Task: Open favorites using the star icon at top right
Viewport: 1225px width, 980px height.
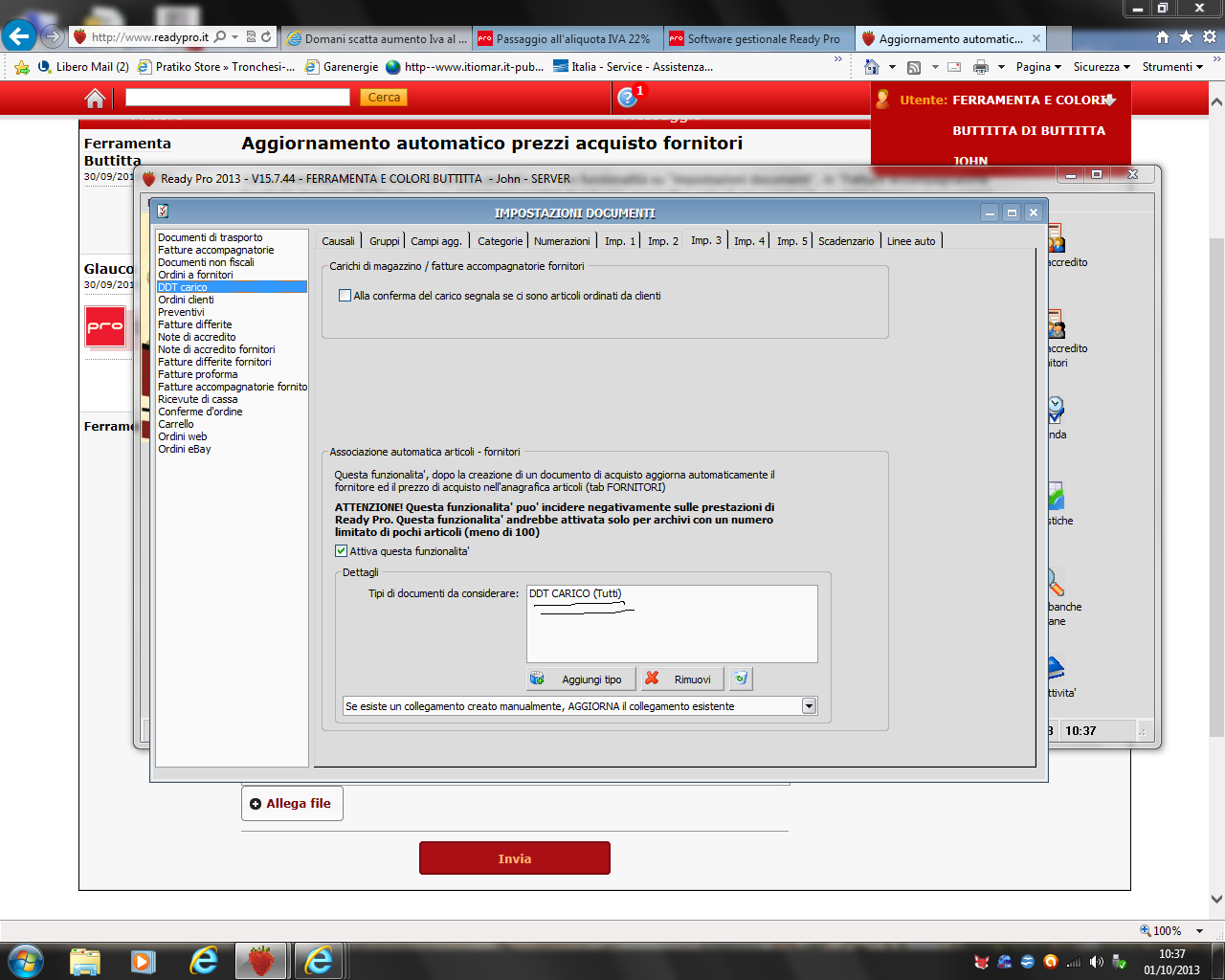Action: [1186, 37]
